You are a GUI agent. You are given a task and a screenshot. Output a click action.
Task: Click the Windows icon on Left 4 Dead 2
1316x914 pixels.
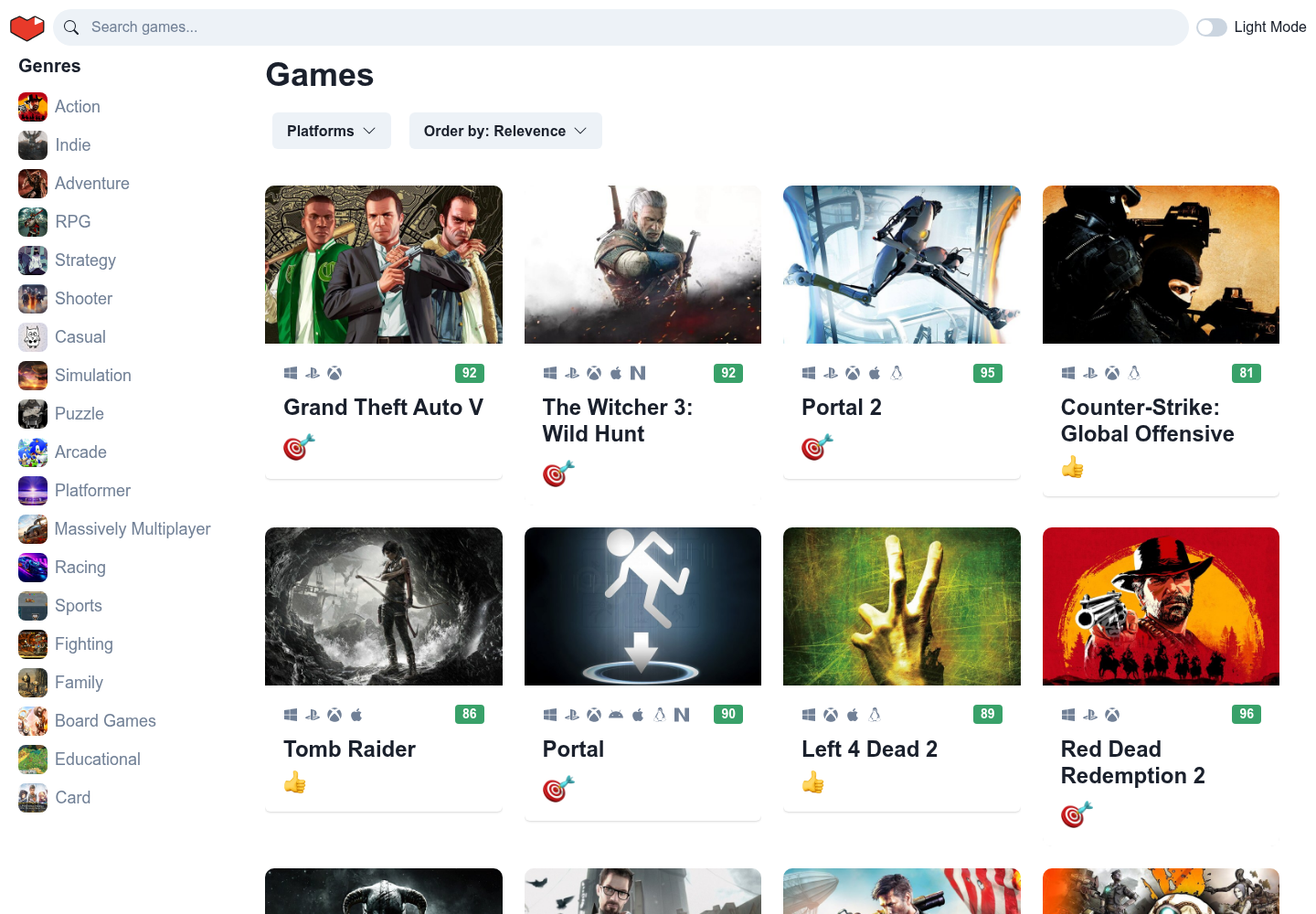809,715
